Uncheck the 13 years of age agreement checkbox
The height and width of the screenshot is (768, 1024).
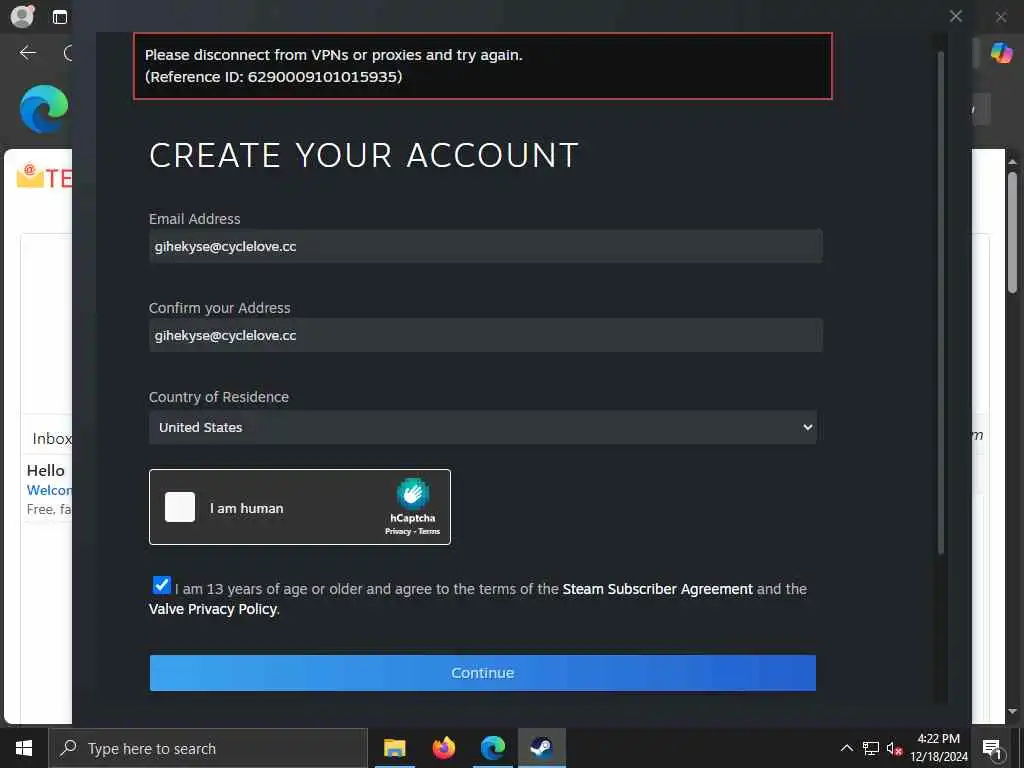click(x=161, y=584)
